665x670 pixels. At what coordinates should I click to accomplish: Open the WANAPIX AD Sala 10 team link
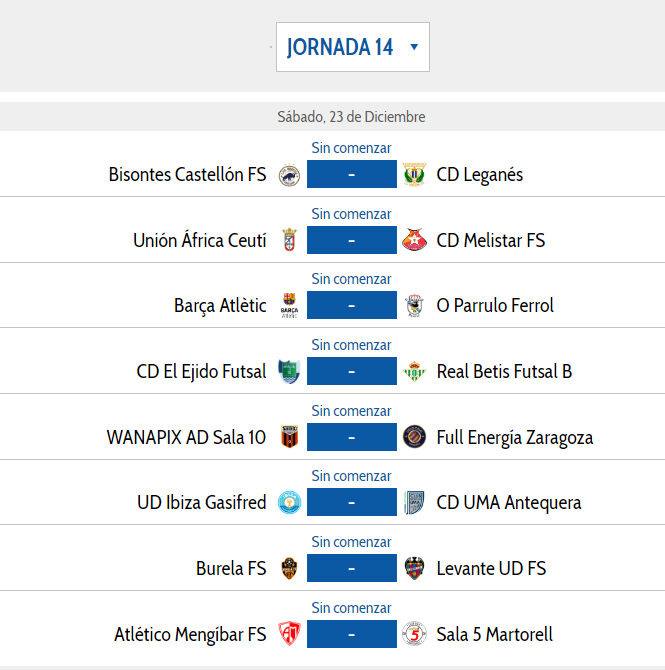[x=186, y=437]
